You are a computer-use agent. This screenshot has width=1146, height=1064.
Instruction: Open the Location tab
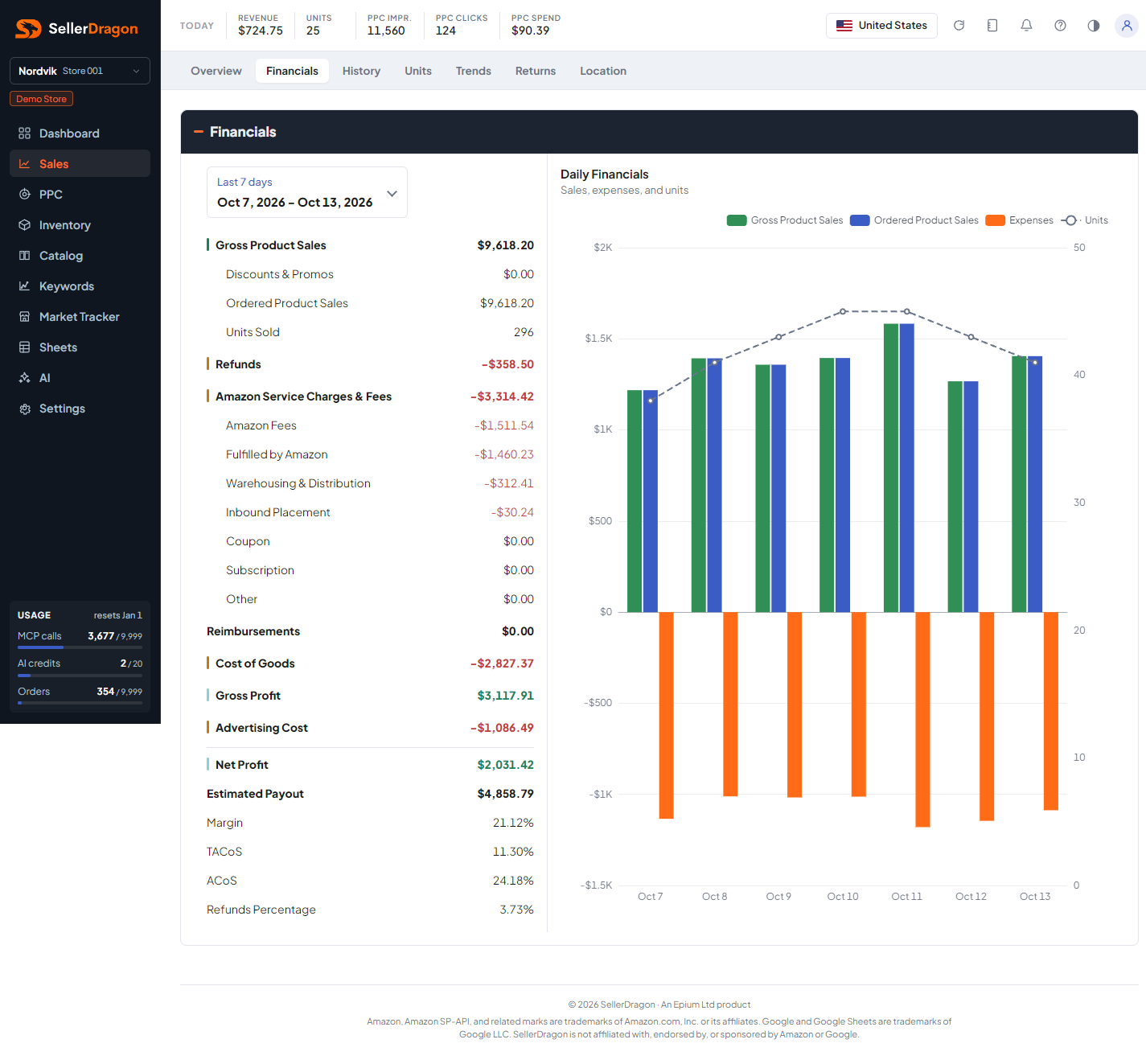point(603,71)
